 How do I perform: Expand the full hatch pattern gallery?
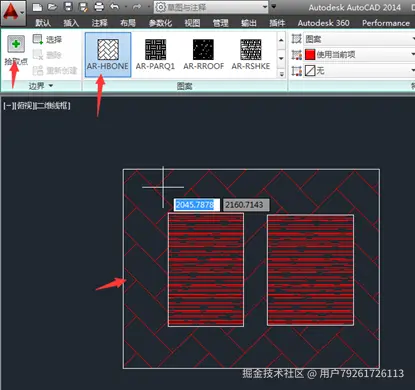282,74
